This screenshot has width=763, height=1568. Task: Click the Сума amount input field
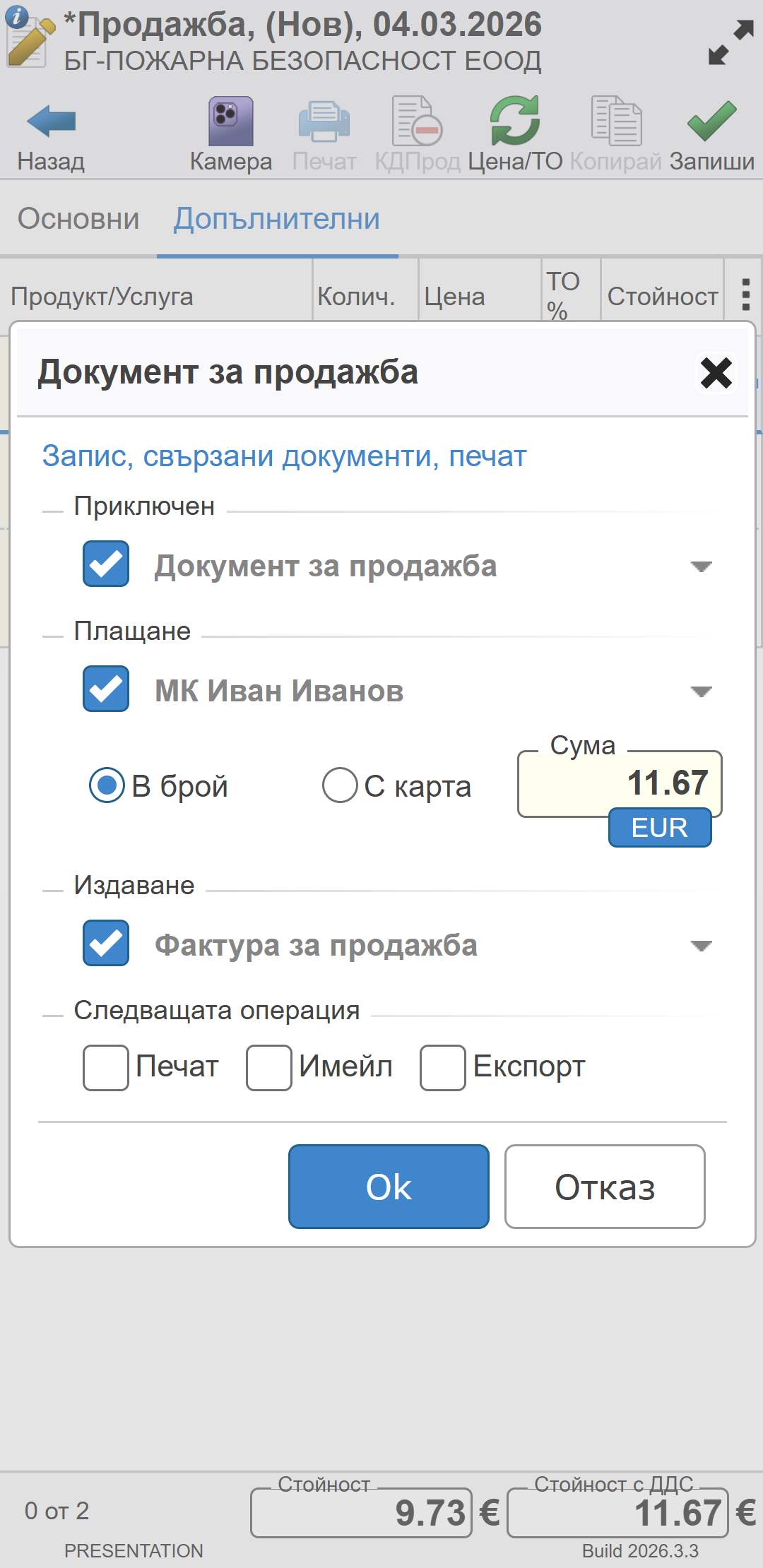point(620,783)
